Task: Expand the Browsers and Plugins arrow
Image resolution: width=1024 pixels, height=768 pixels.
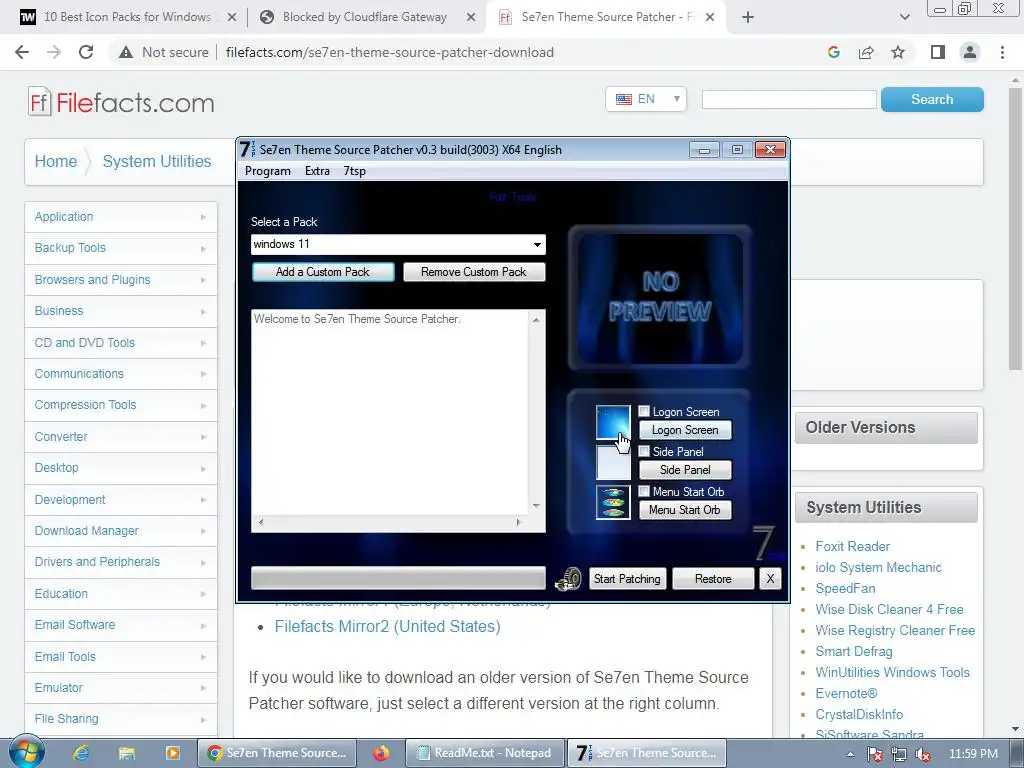Action: click(203, 280)
